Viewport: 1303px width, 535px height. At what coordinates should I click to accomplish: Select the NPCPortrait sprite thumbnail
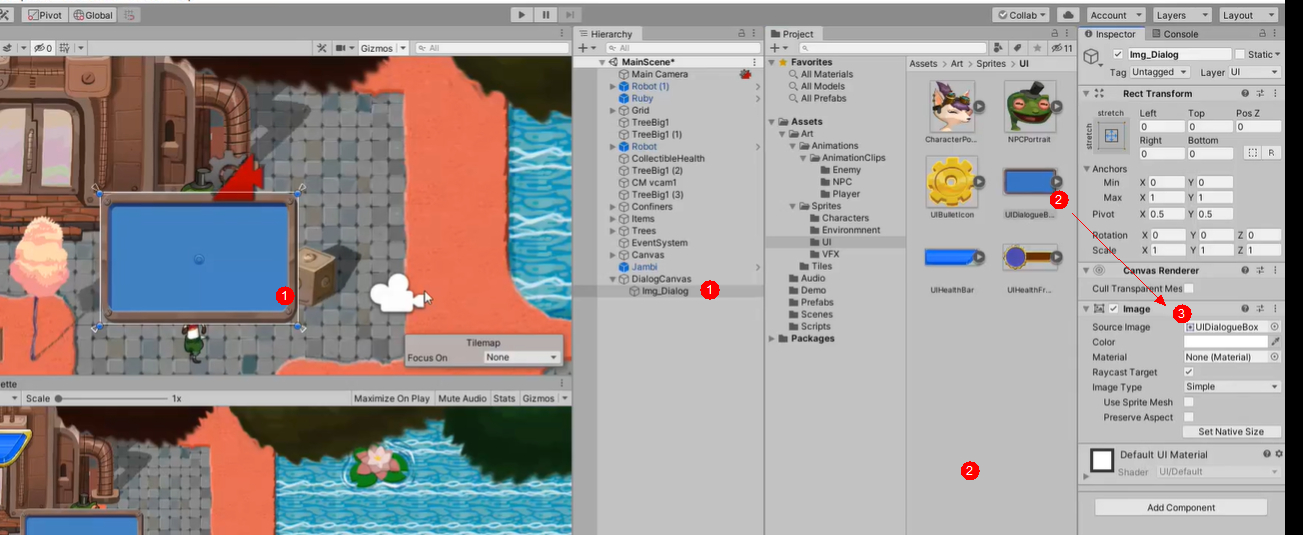coord(1032,107)
